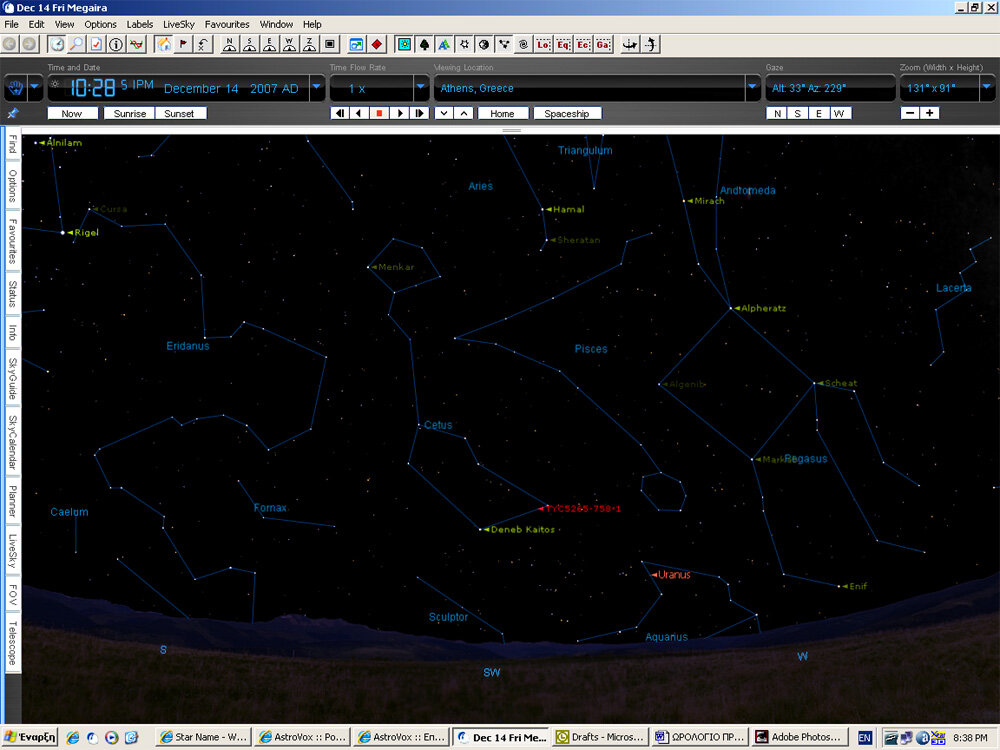Toggle the Ec ecliptic guide button
This screenshot has height=750, width=1000.
[x=584, y=44]
